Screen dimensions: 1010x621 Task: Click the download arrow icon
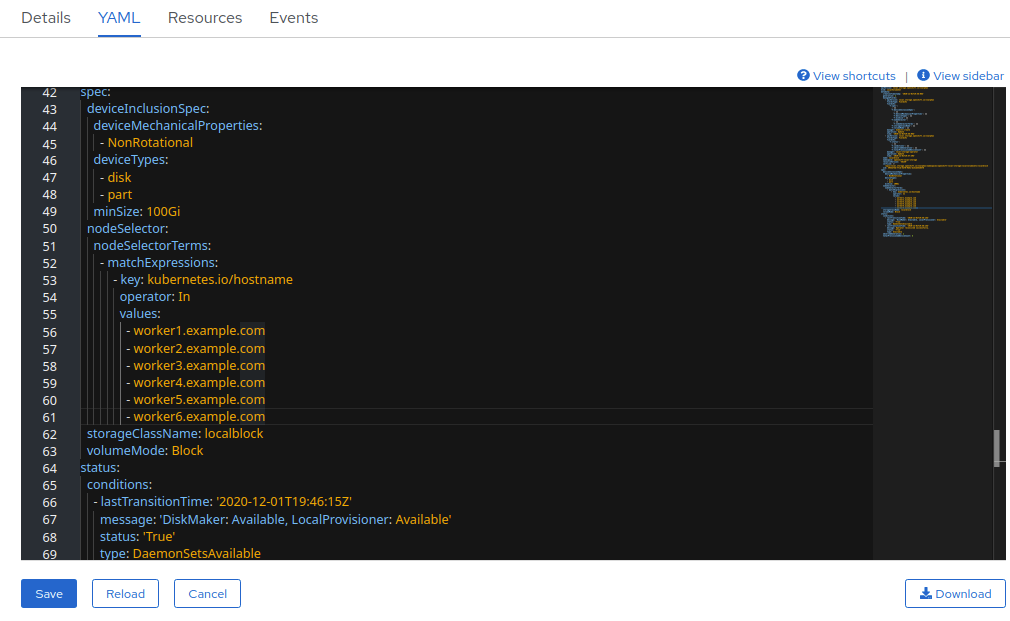(x=925, y=593)
